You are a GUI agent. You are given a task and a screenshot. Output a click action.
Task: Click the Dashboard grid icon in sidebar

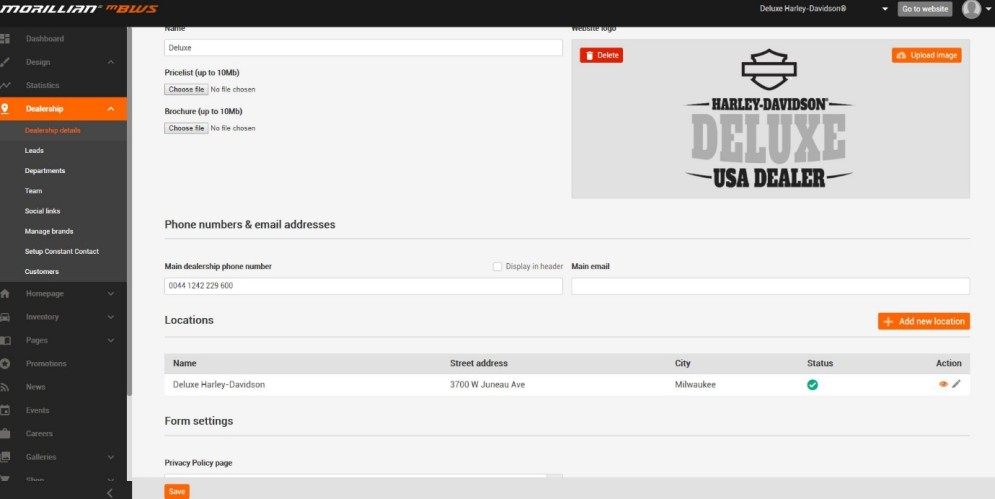[x=6, y=39]
